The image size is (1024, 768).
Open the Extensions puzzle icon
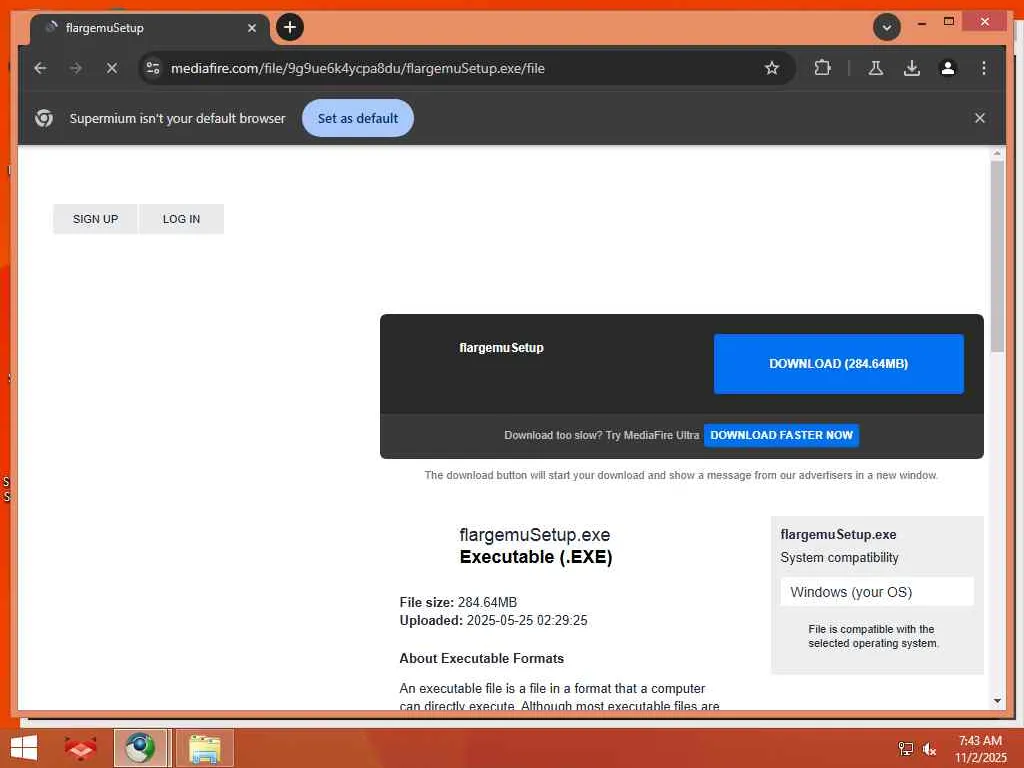pyautogui.click(x=822, y=68)
